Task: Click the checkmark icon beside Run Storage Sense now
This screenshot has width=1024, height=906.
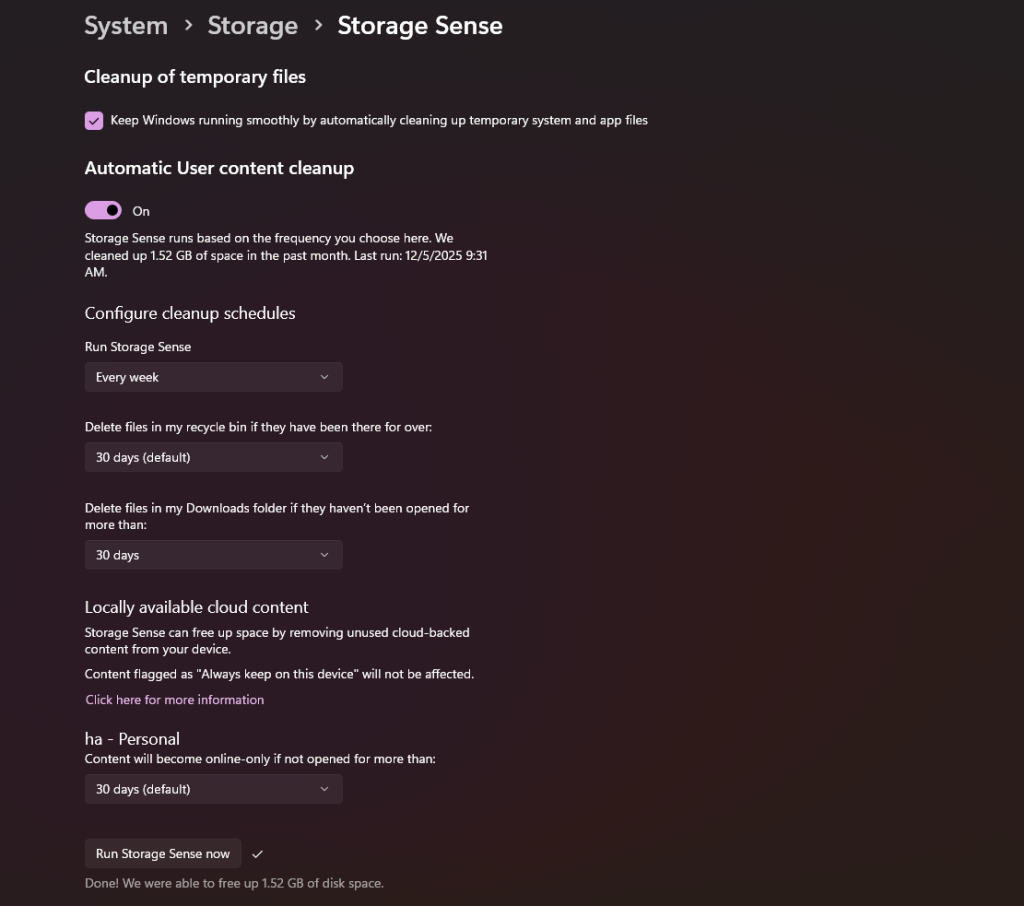Action: click(x=258, y=854)
